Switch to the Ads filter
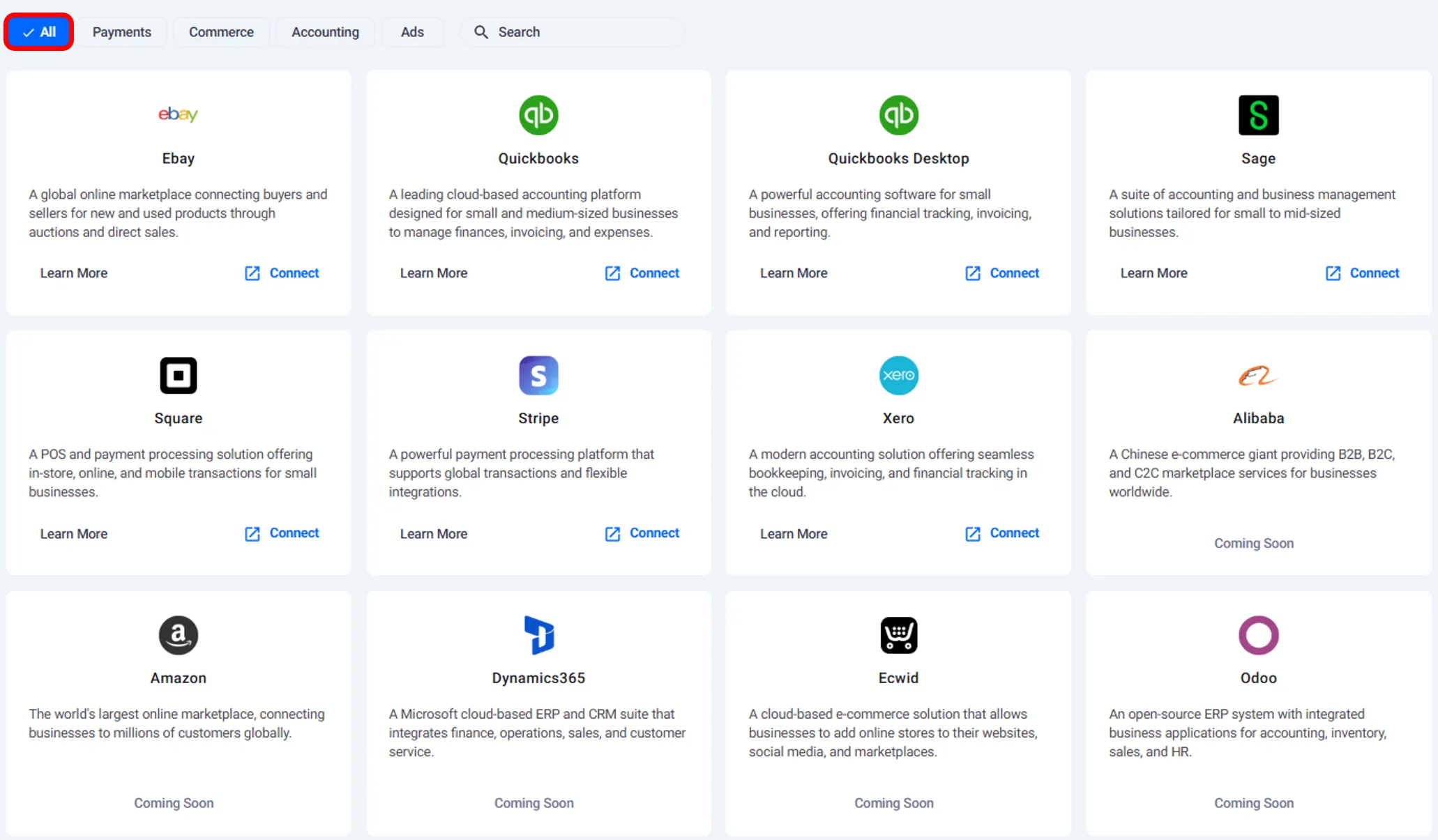Screen dimensions: 1438x840 click(412, 32)
